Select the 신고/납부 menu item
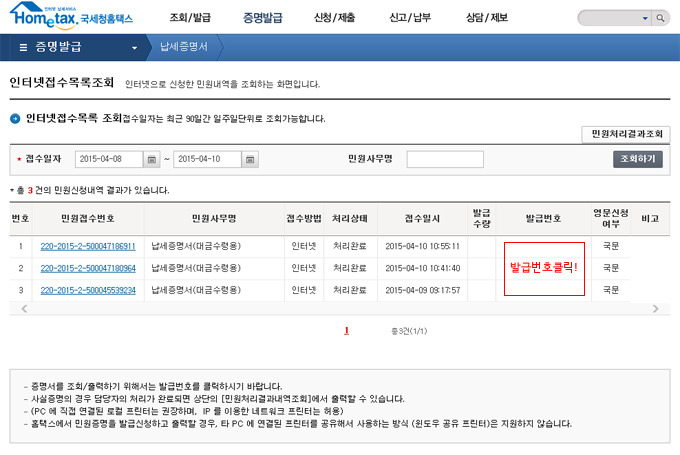The height and width of the screenshot is (455, 680). tap(410, 18)
